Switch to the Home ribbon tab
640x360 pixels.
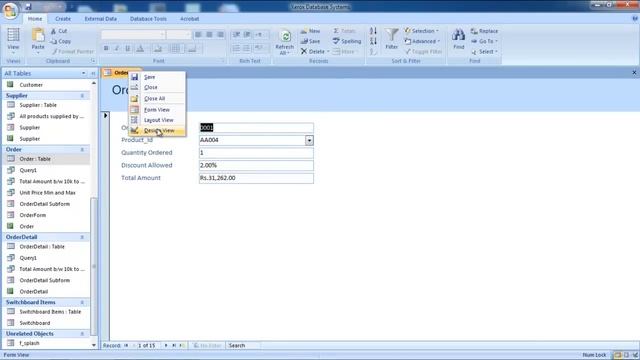(35, 19)
